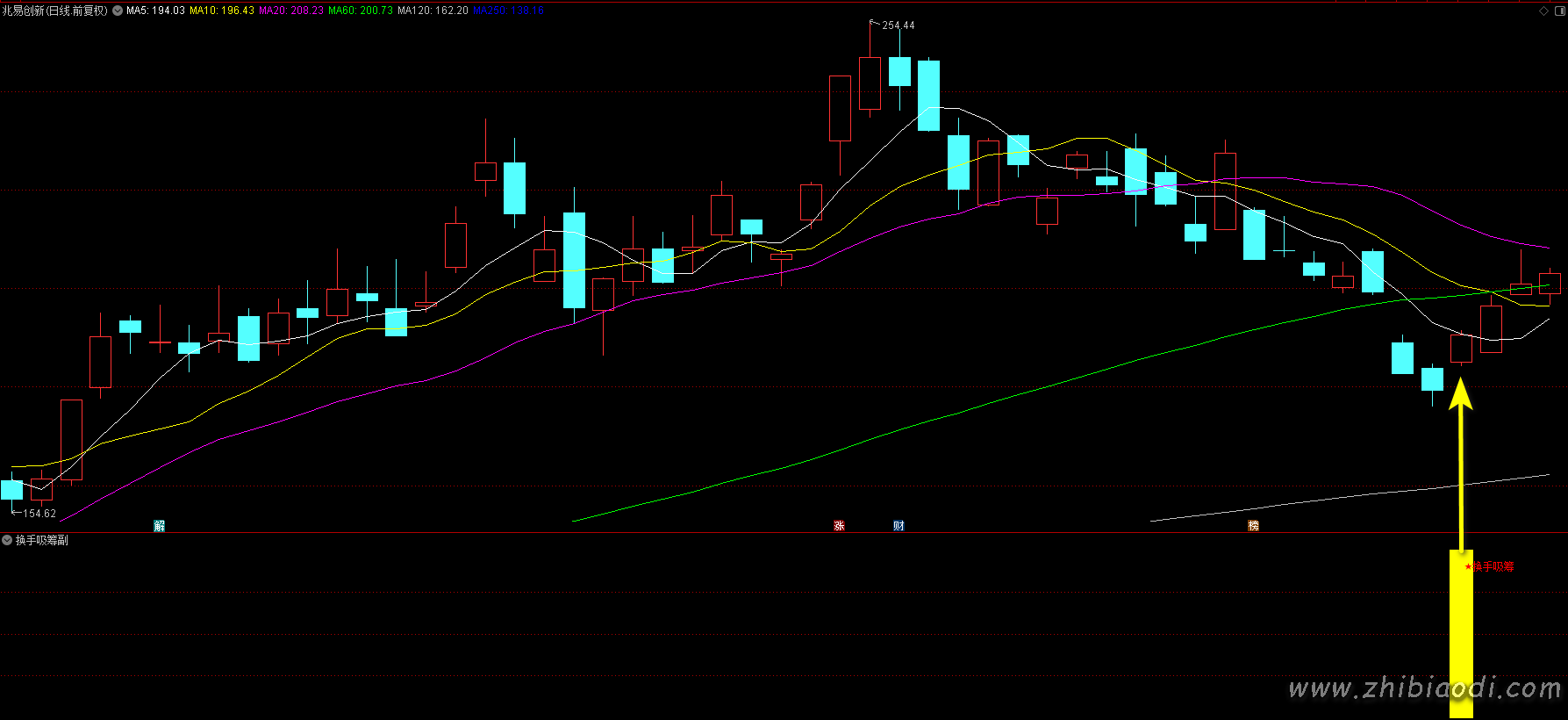Open the orange 榜 event marker
Screen dimensions: 1568x720
pyautogui.click(x=1253, y=526)
